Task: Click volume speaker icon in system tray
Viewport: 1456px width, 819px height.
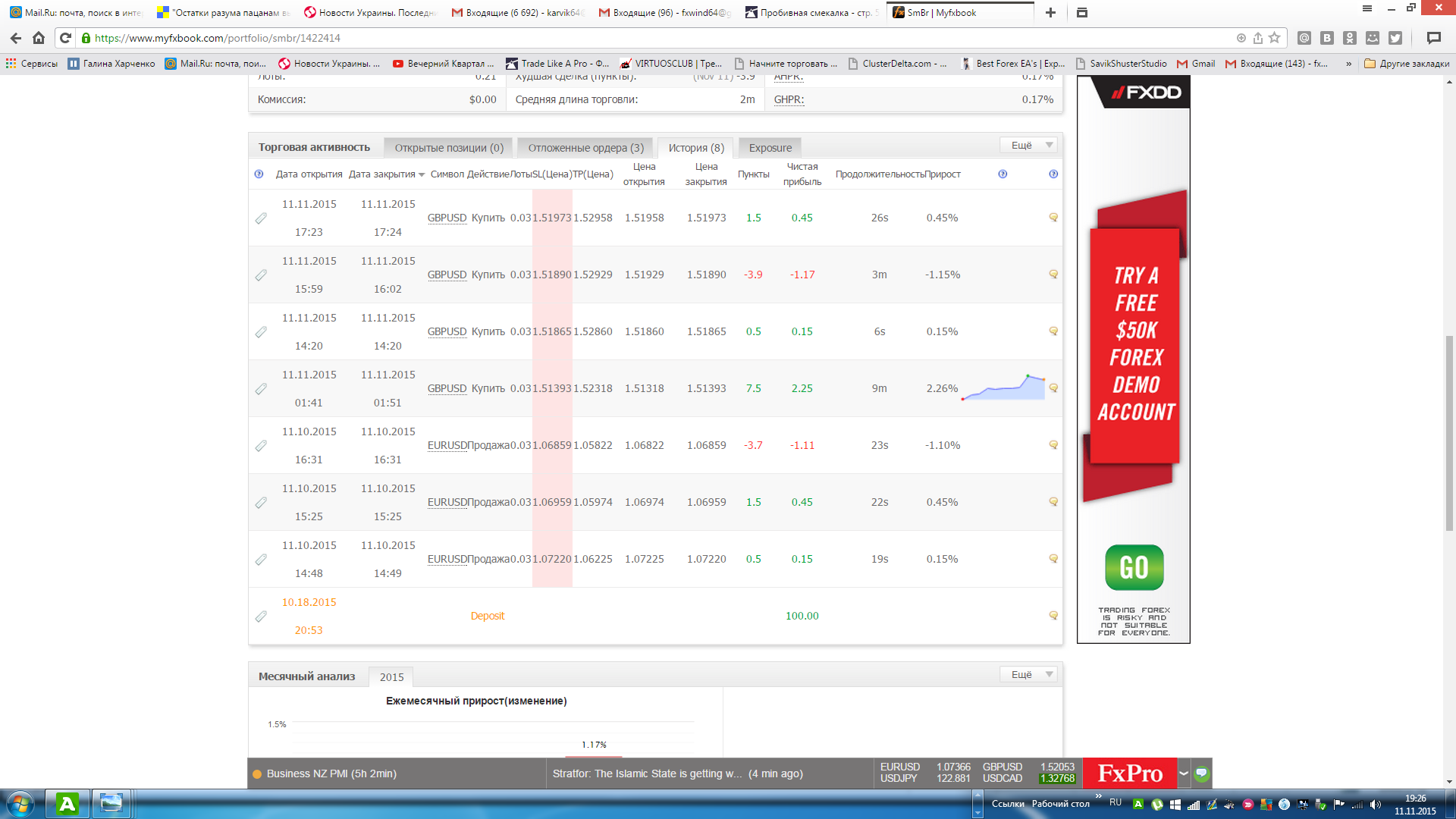Action: (x=1376, y=805)
